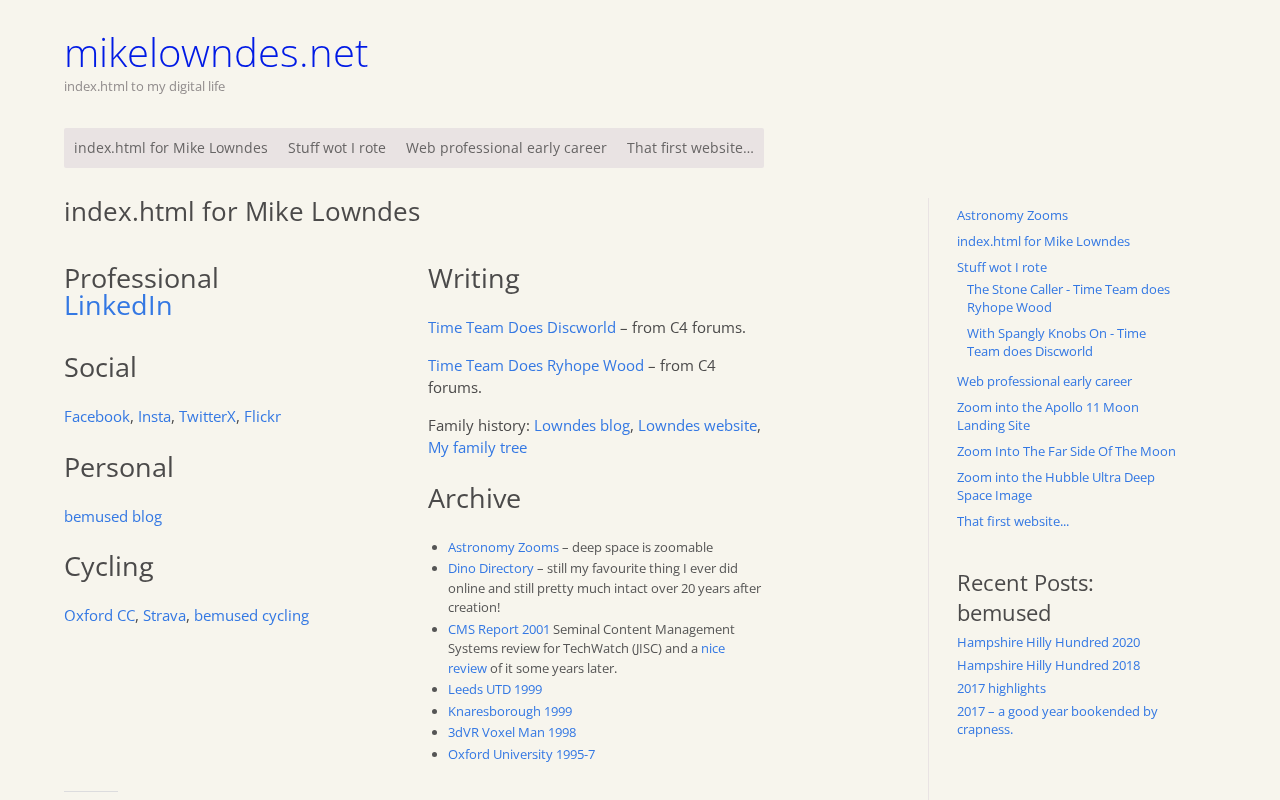Viewport: 1280px width, 800px height.
Task: Open the LinkedIn profile link
Action: tap(118, 305)
